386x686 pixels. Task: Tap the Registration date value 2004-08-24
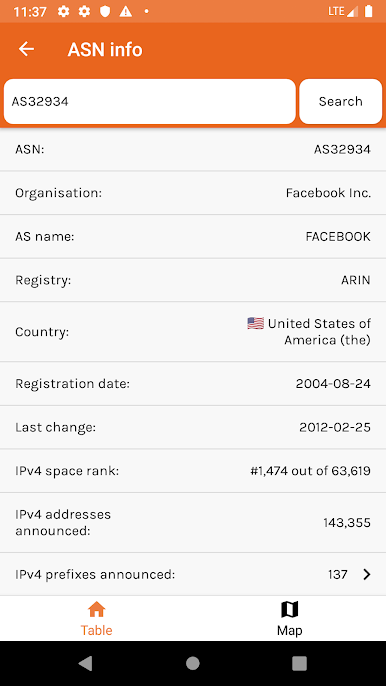point(333,384)
